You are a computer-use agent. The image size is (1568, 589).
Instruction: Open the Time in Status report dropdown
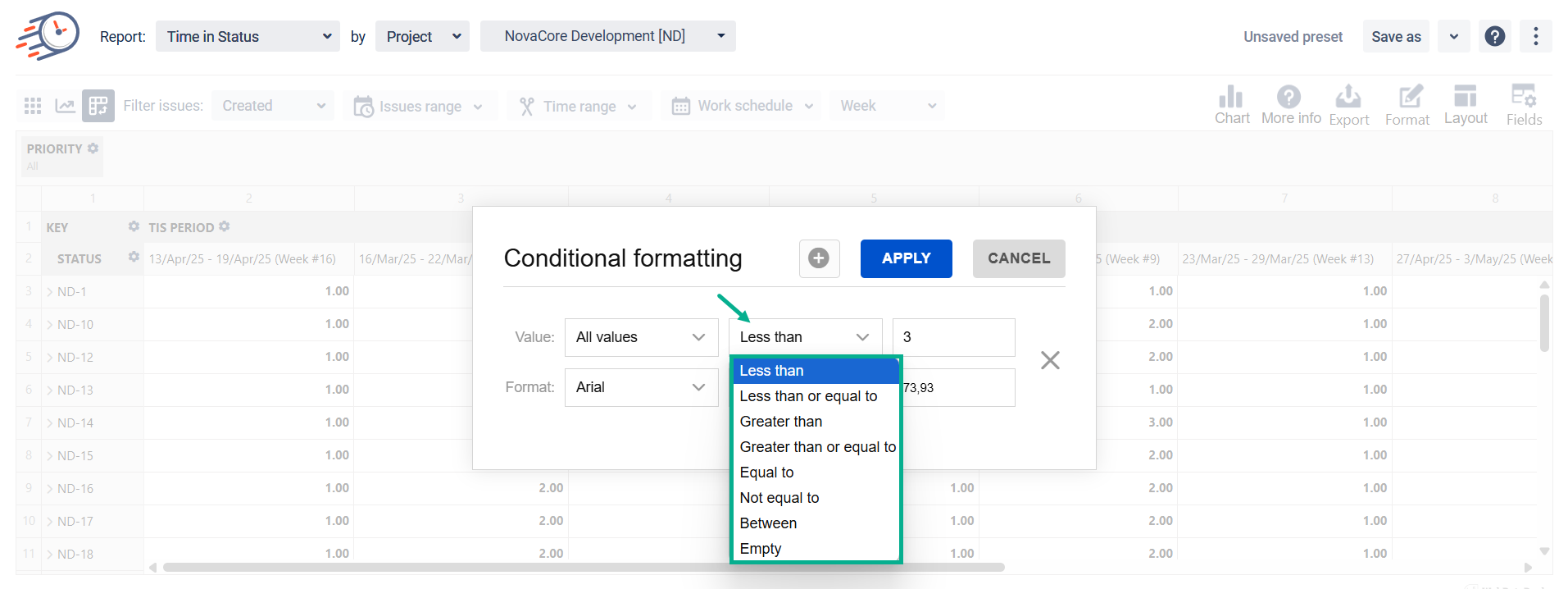point(248,37)
